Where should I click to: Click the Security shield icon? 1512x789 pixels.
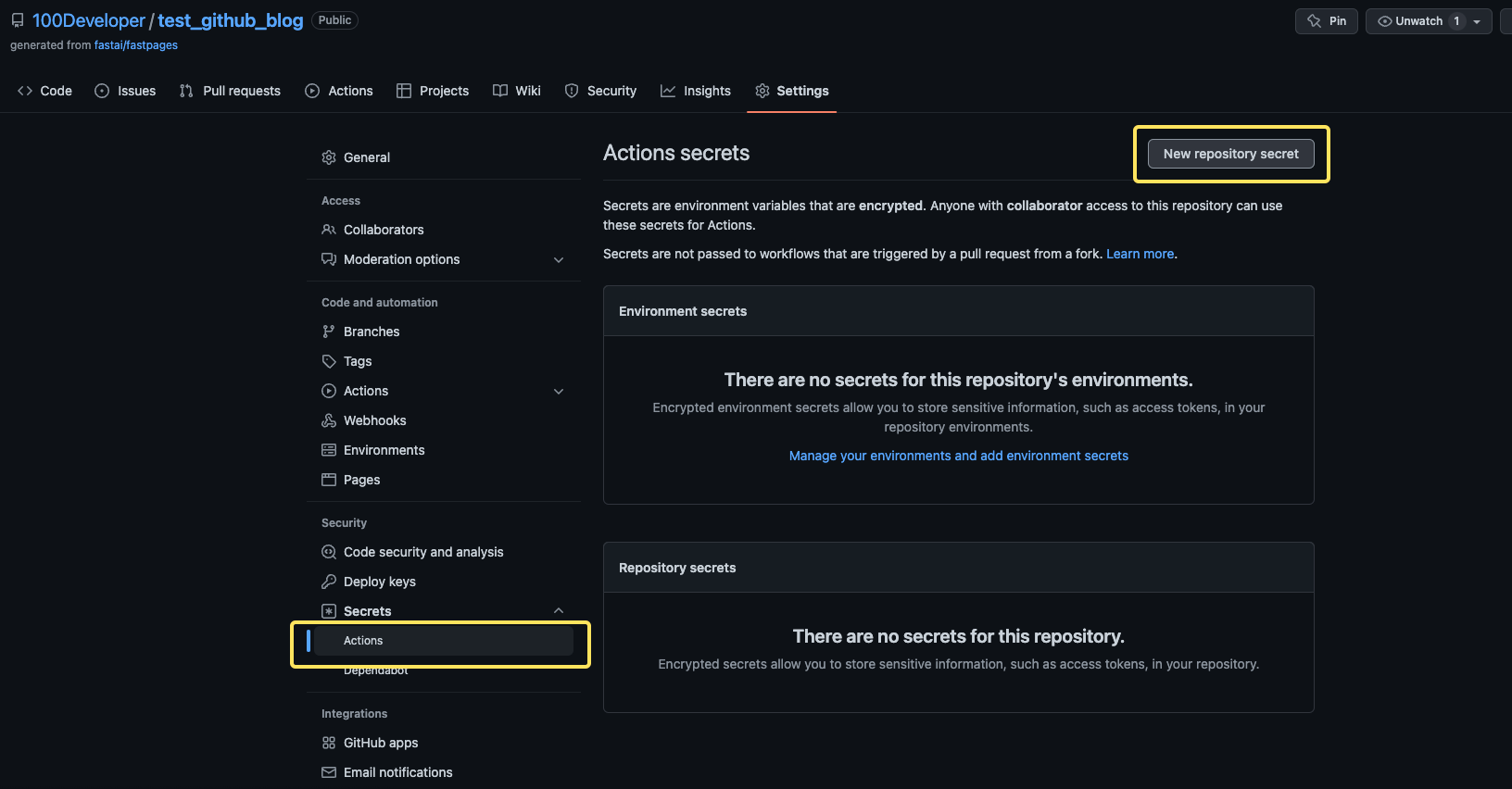572,91
